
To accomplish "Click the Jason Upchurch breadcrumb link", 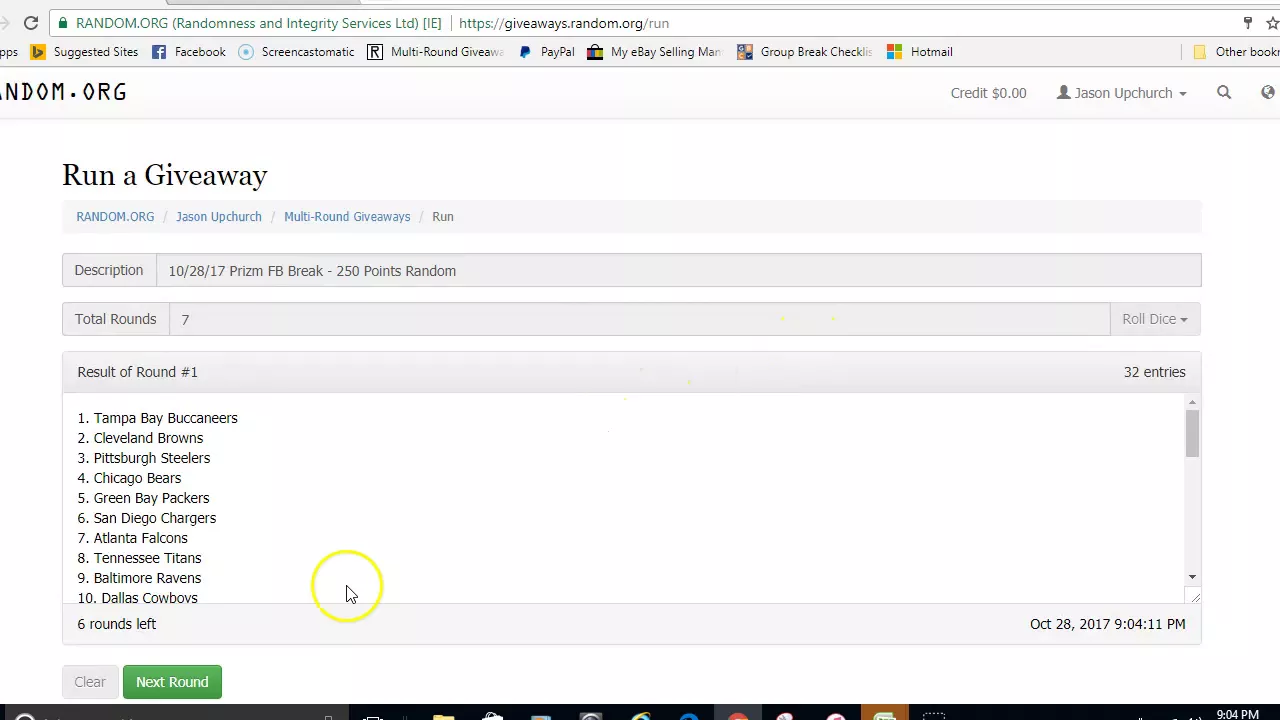I will click(x=219, y=216).
